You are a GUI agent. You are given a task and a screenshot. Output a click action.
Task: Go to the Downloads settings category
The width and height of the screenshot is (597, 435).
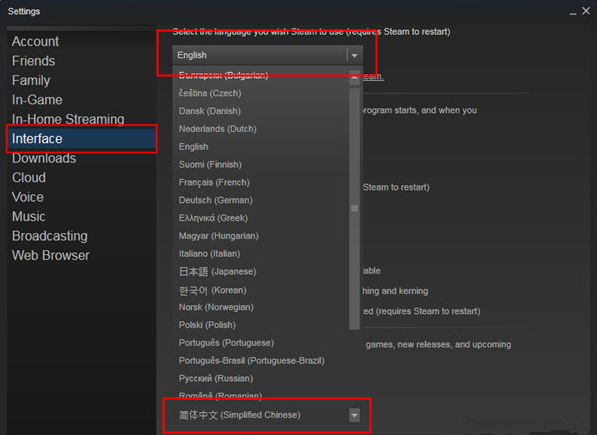click(x=44, y=158)
